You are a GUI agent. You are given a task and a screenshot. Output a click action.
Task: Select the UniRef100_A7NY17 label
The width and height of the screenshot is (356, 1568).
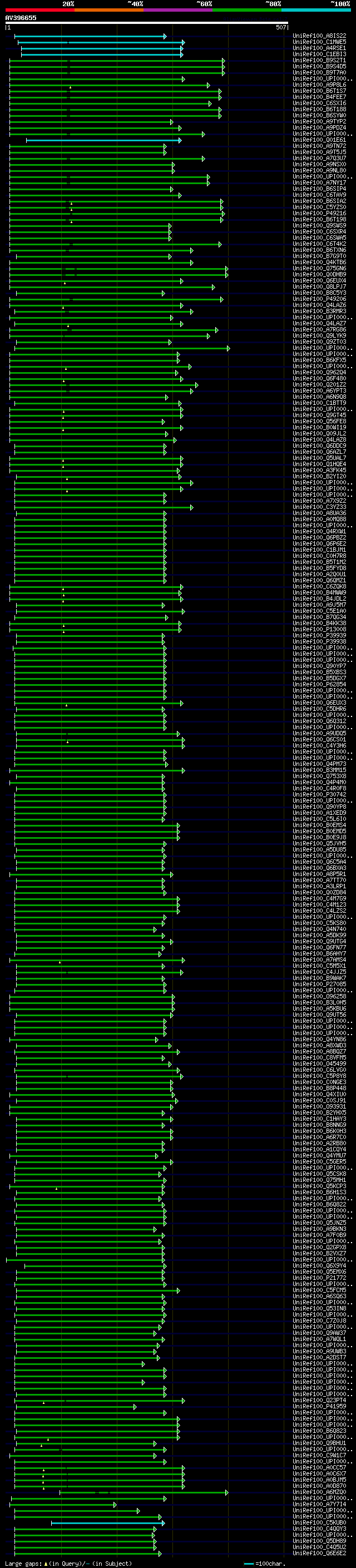(319, 183)
